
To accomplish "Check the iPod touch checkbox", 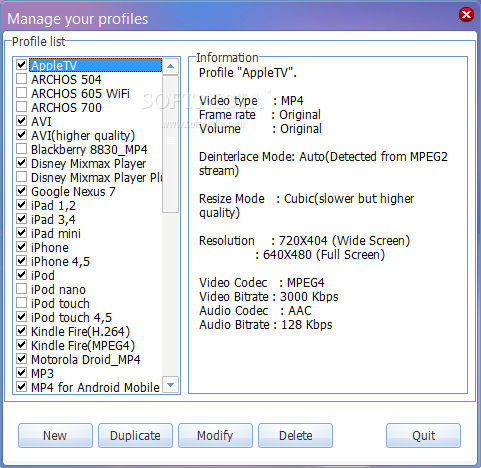I will tap(22, 303).
